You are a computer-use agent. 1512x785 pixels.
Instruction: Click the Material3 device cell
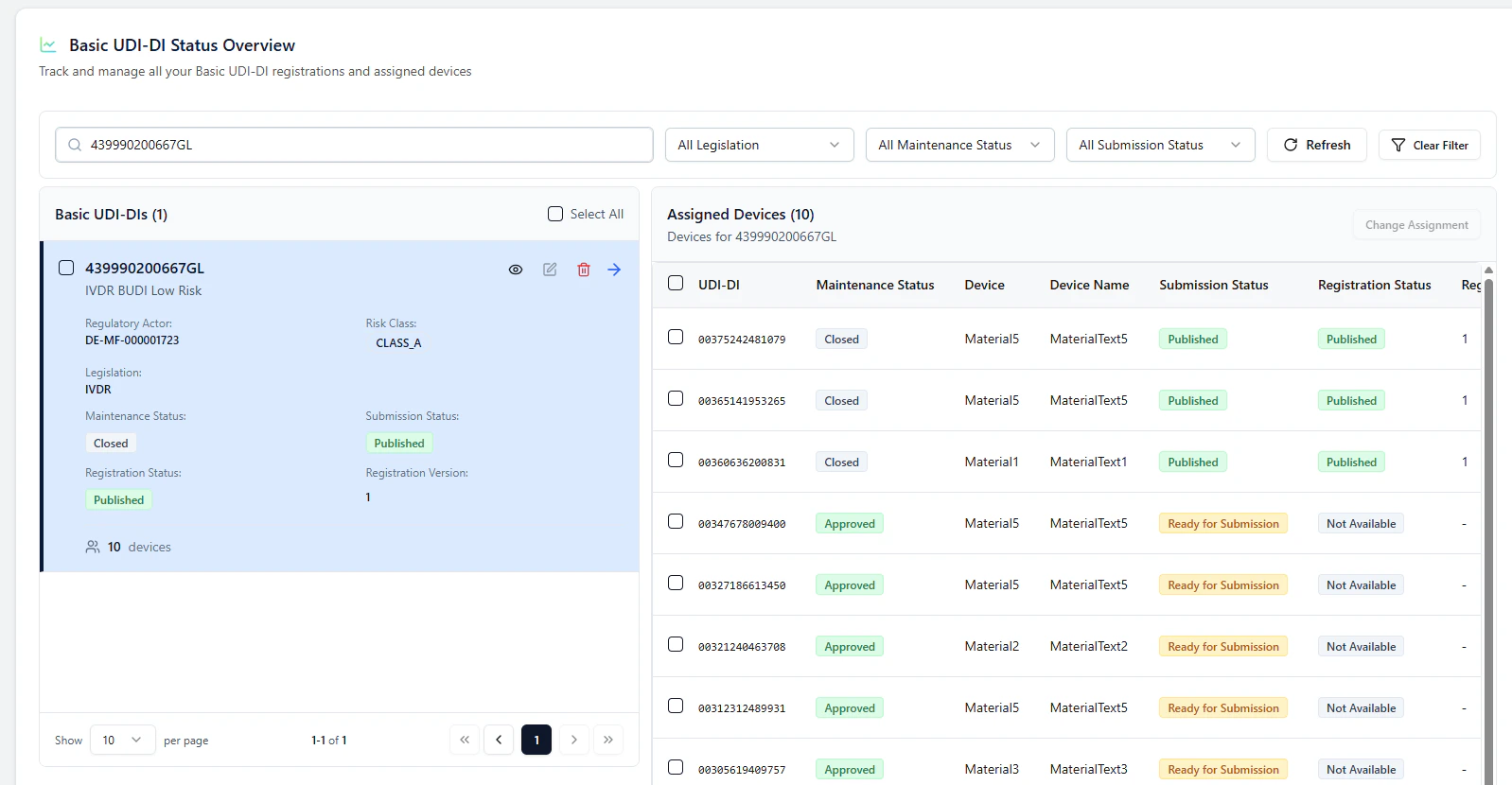tap(992, 769)
